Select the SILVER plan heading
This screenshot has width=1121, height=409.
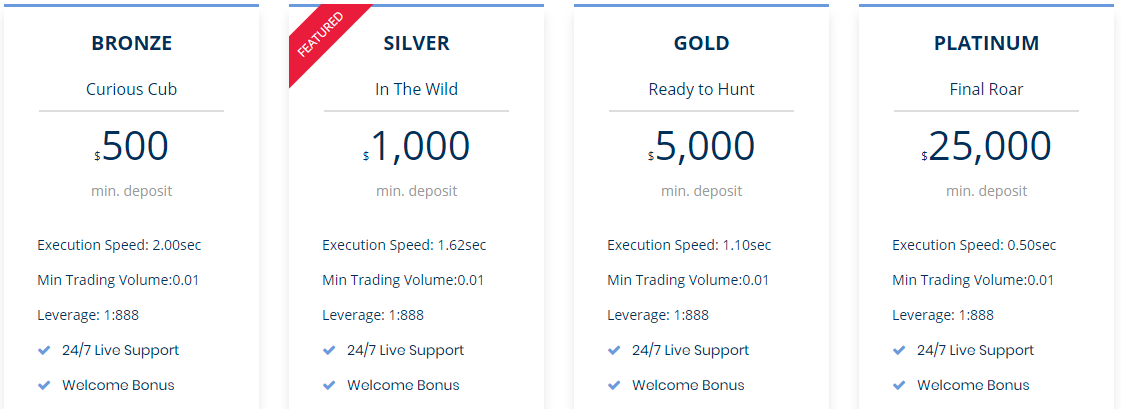[417, 43]
